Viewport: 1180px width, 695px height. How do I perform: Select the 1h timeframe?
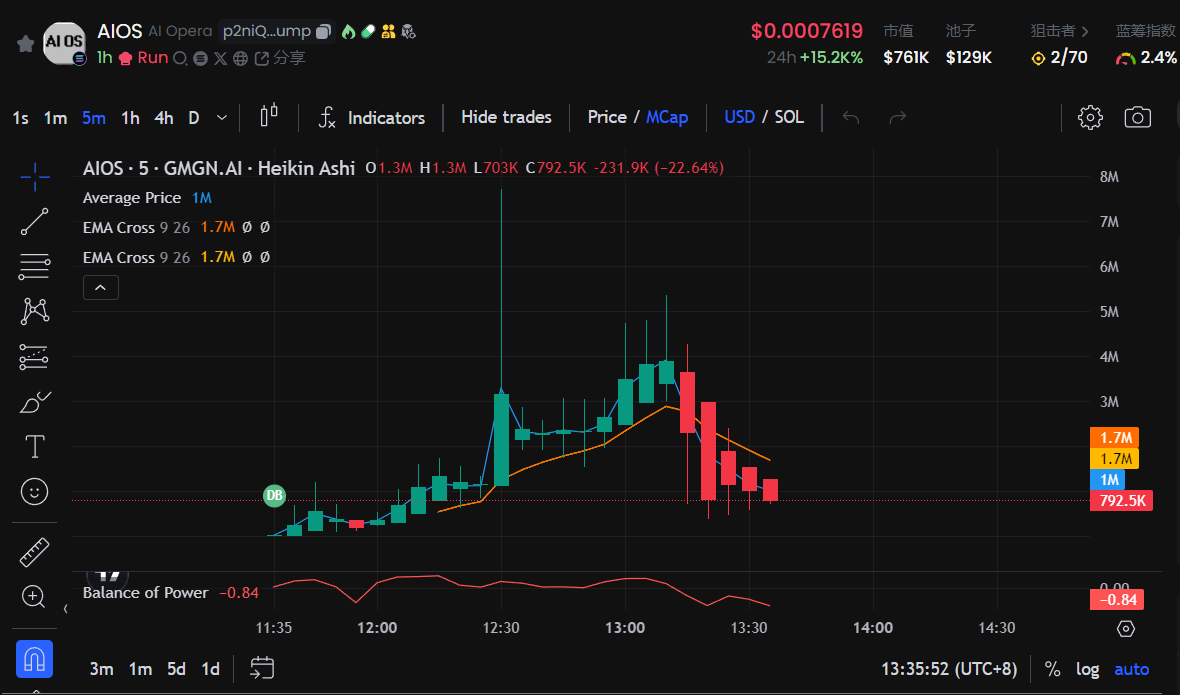point(130,118)
